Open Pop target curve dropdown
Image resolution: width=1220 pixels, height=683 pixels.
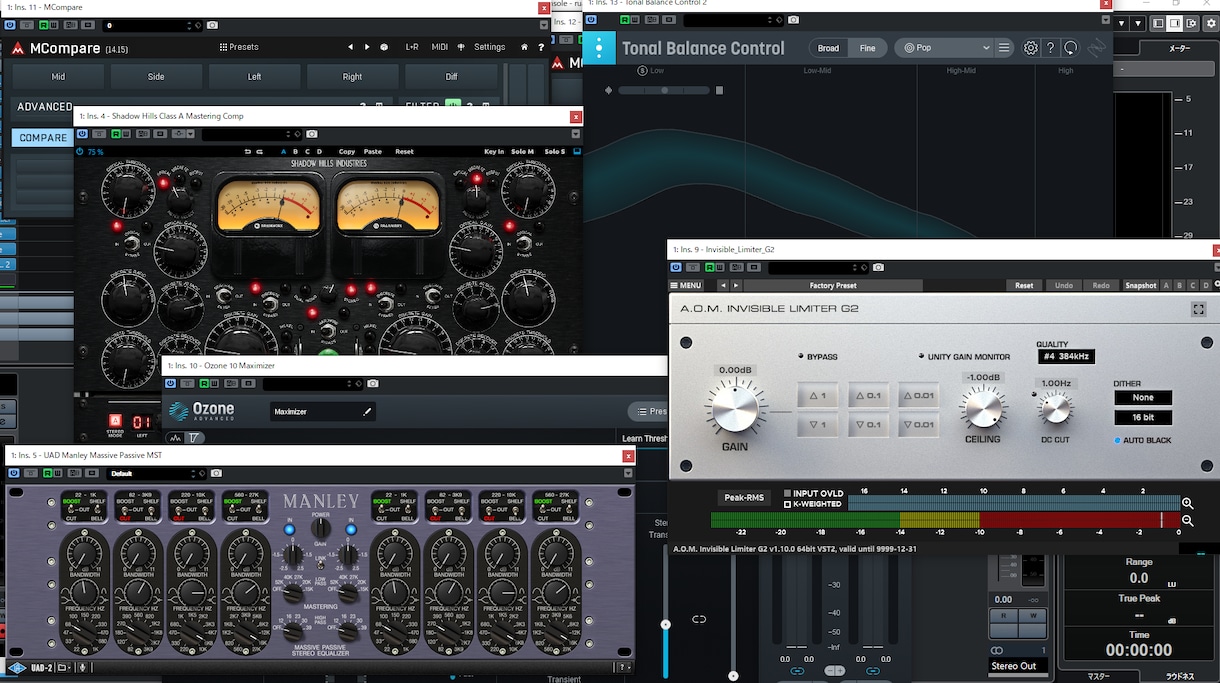[x=945, y=48]
